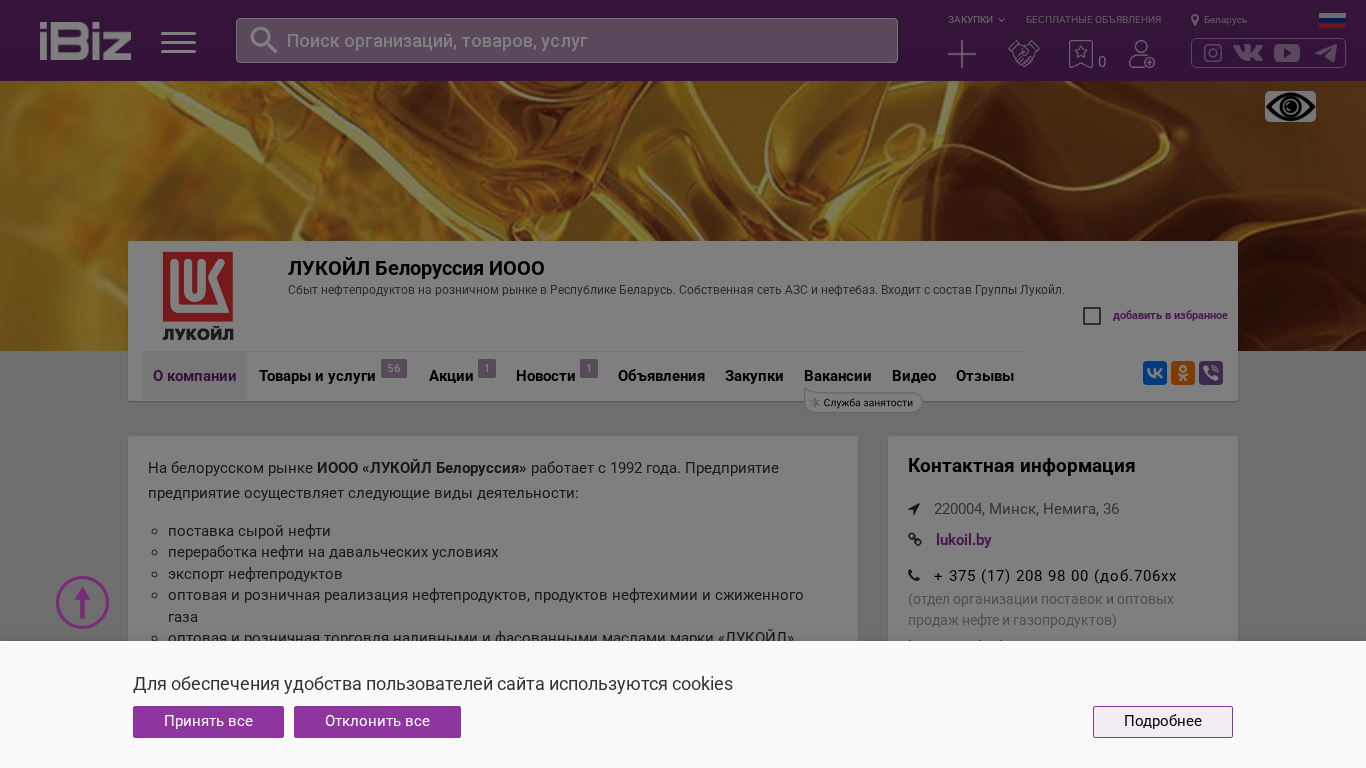Screen dimensions: 1366x768
Task: Click the address arrow icon beside 220004, Минск
Action: [914, 509]
